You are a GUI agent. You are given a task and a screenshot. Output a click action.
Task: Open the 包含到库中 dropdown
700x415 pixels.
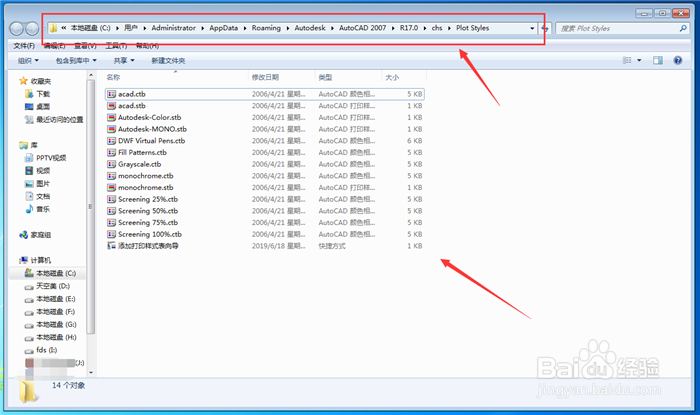(x=76, y=60)
